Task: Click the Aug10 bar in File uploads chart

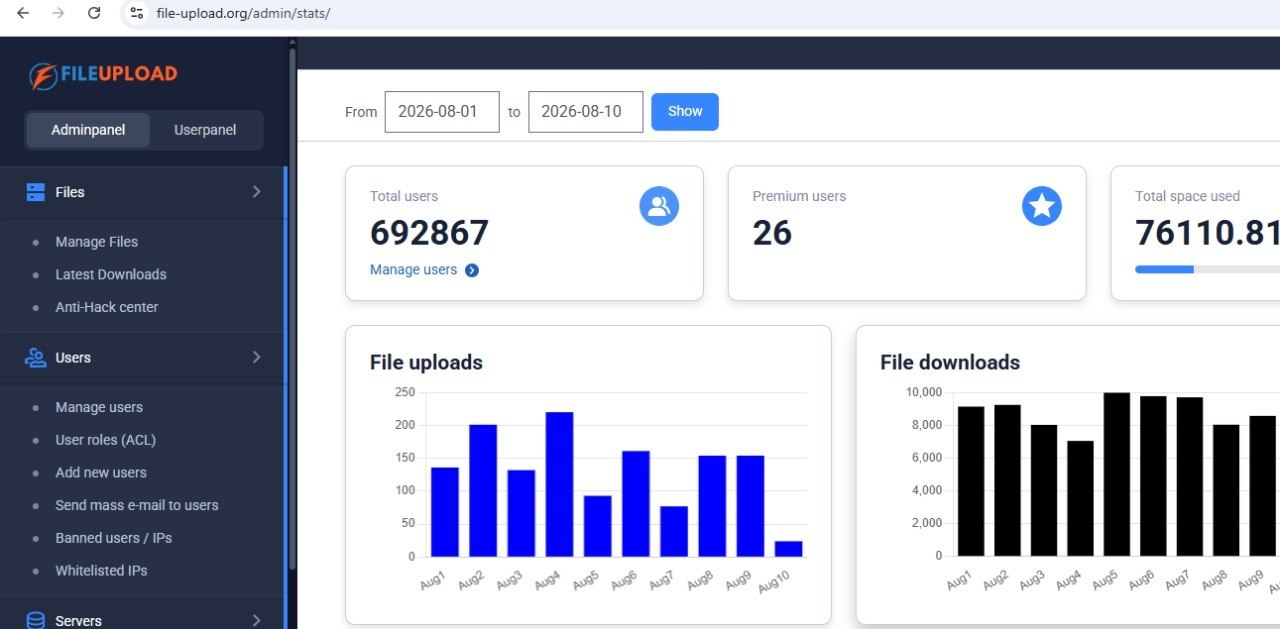Action: click(x=788, y=549)
